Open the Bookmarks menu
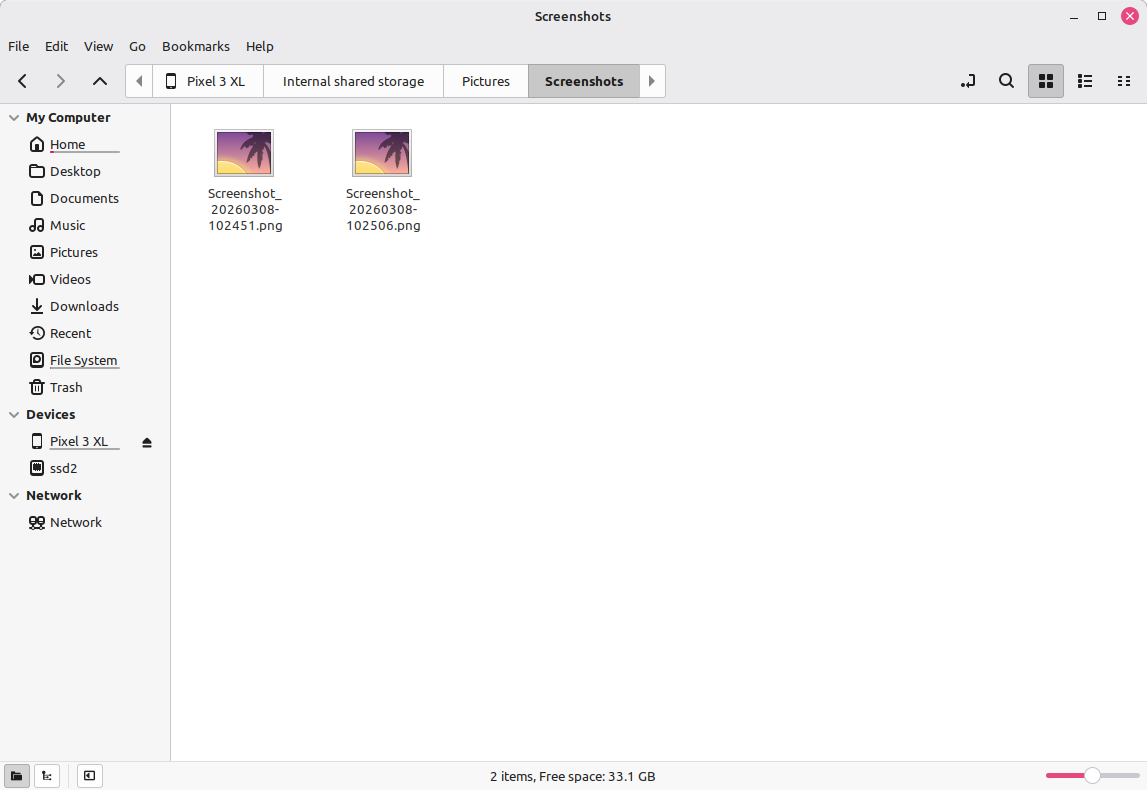Screen dimensions: 1147x790 click(x=195, y=46)
